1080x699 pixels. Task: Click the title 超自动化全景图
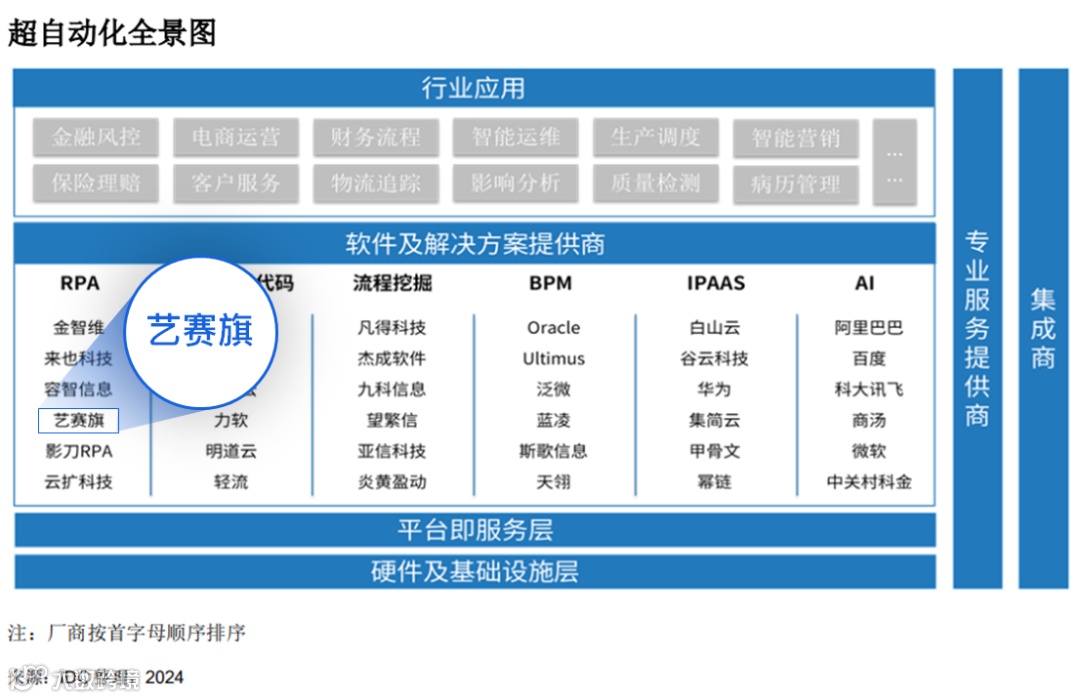pyautogui.click(x=112, y=32)
